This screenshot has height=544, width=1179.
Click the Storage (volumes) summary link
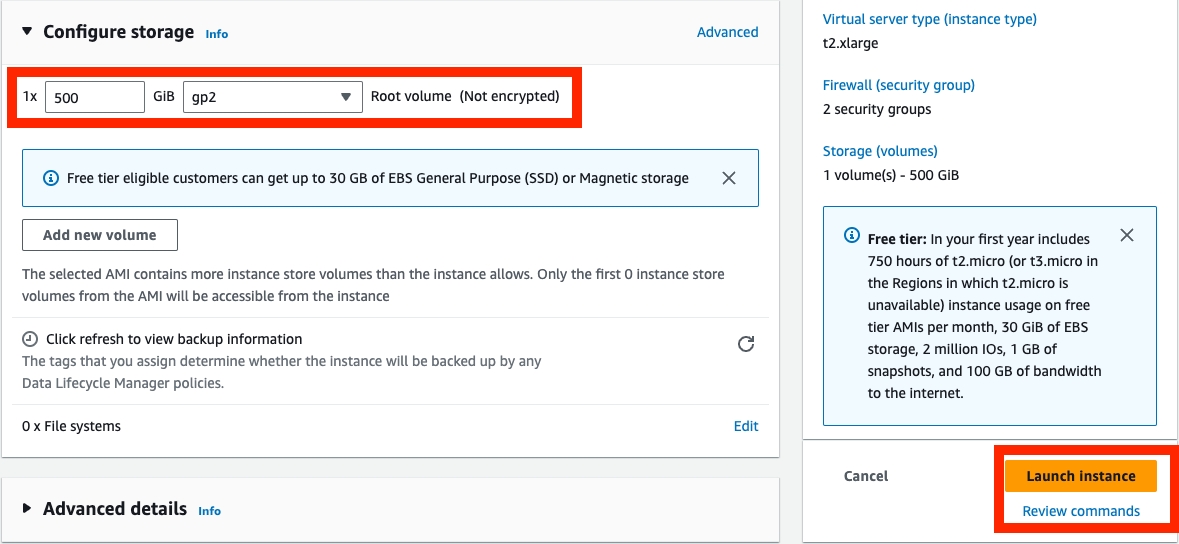[879, 151]
